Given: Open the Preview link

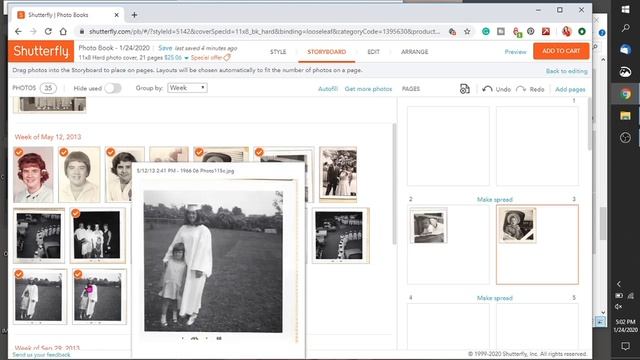Looking at the screenshot, I should coord(515,52).
